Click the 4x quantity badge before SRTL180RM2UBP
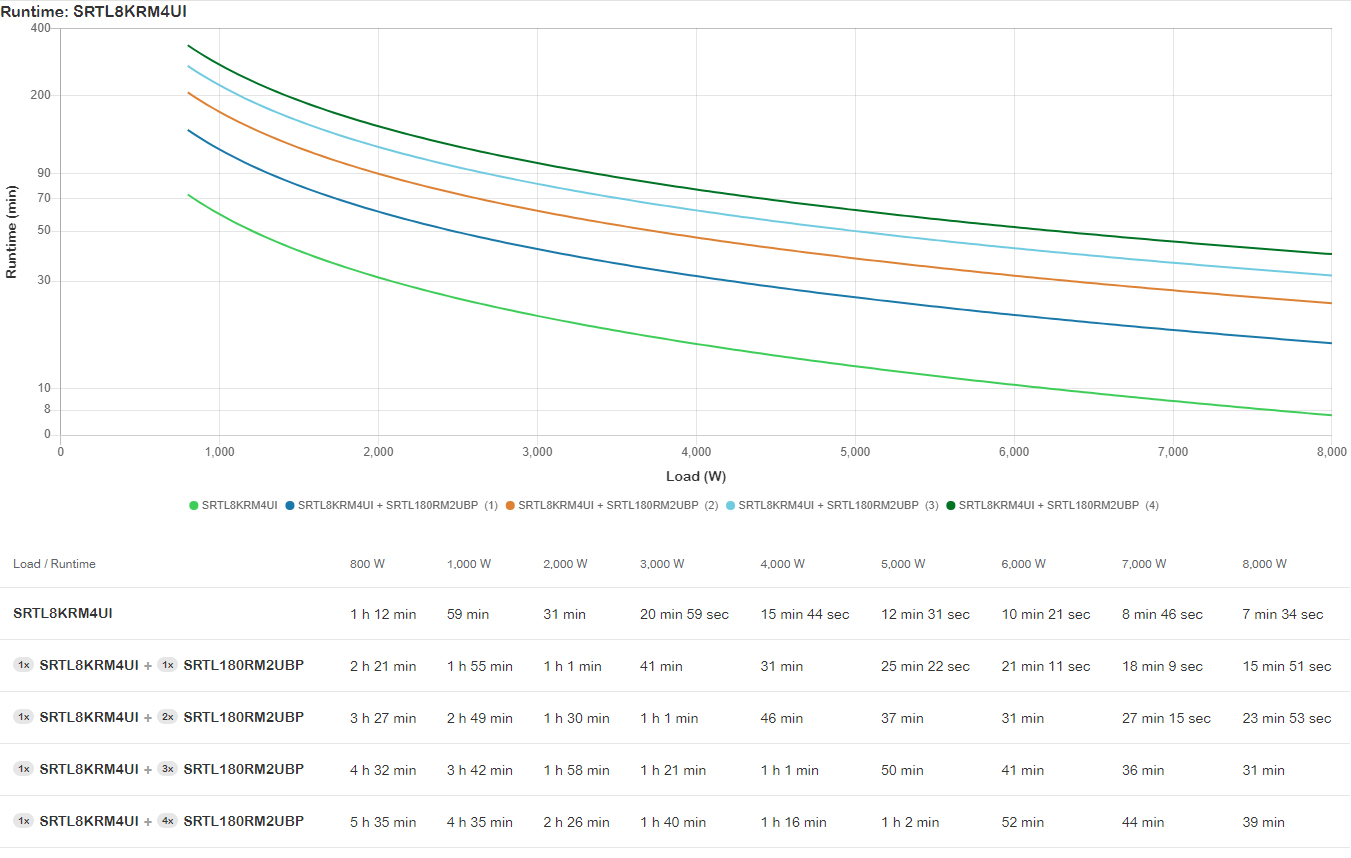The height and width of the screenshot is (858, 1351). pyautogui.click(x=167, y=821)
